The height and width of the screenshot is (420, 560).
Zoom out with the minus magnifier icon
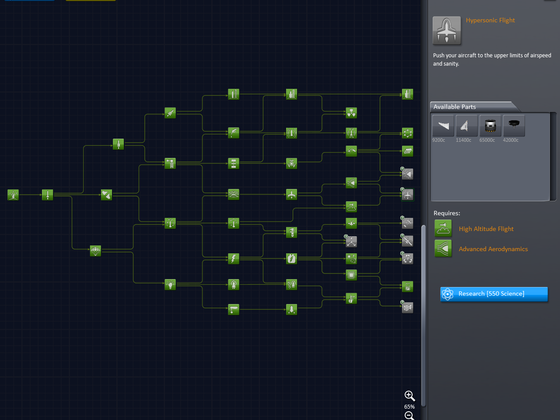click(x=409, y=416)
